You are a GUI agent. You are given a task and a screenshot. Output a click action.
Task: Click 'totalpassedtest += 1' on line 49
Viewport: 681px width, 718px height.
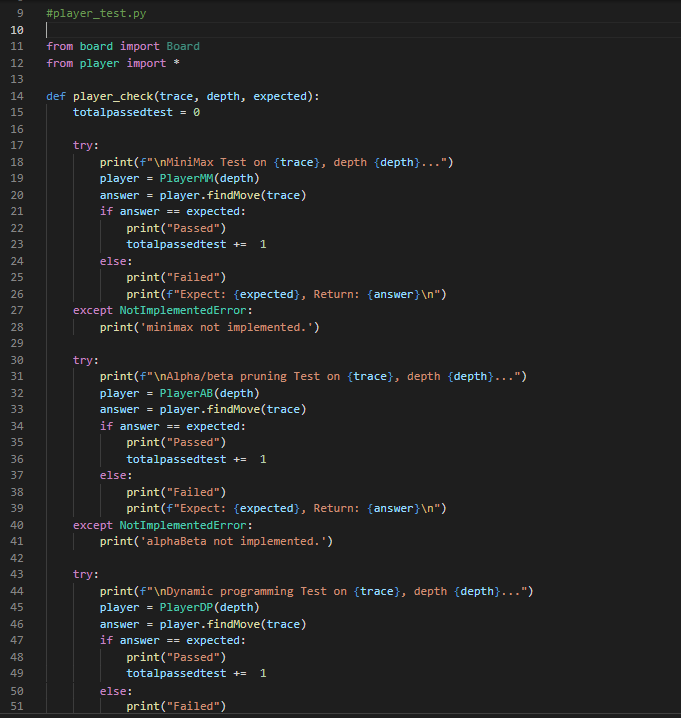(196, 673)
